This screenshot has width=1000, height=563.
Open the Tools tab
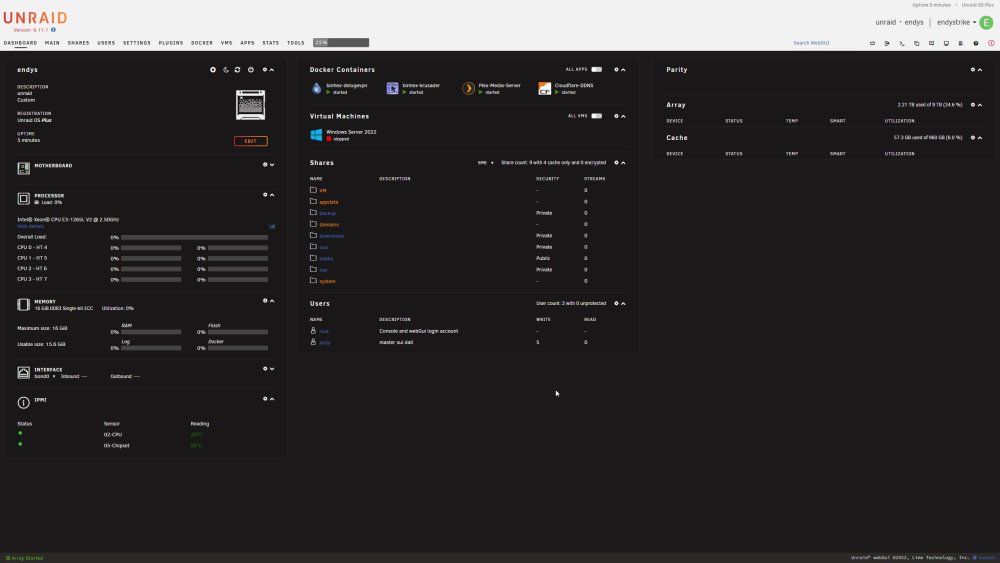click(x=296, y=43)
